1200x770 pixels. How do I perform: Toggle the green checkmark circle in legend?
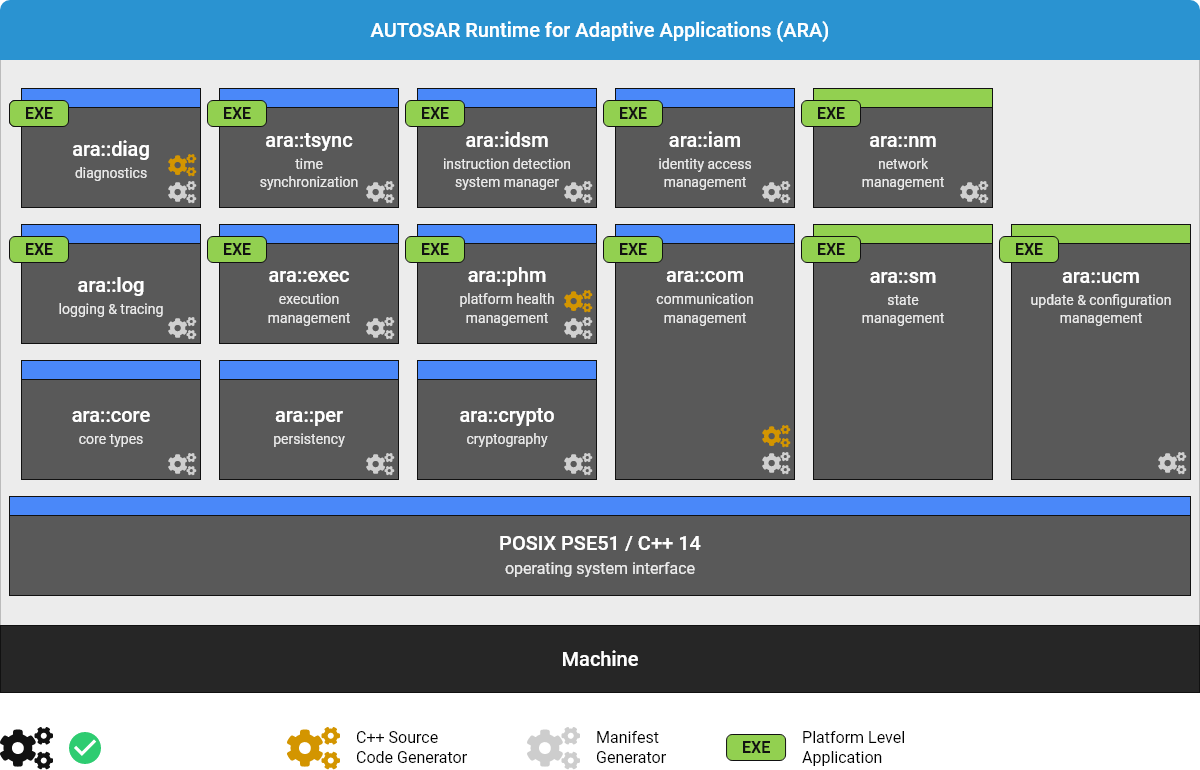coord(85,747)
